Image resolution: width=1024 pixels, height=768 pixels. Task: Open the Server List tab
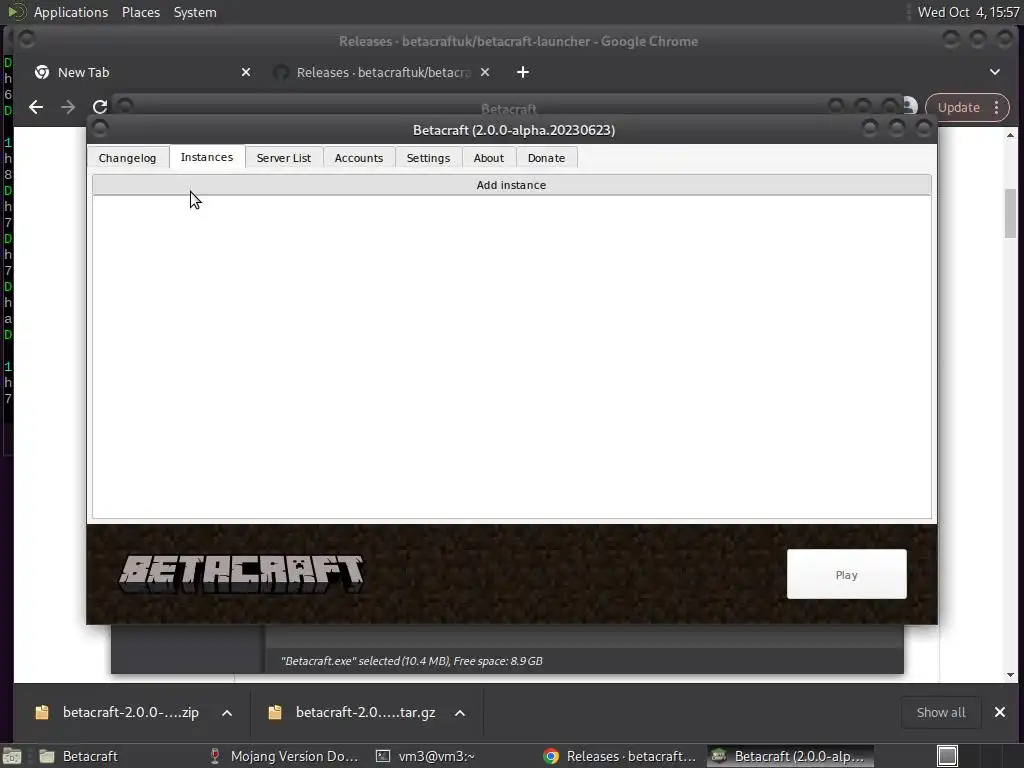tap(283, 158)
